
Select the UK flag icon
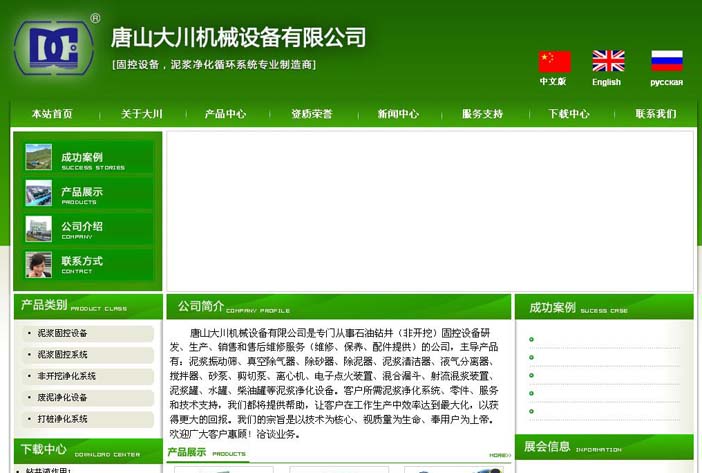[608, 61]
